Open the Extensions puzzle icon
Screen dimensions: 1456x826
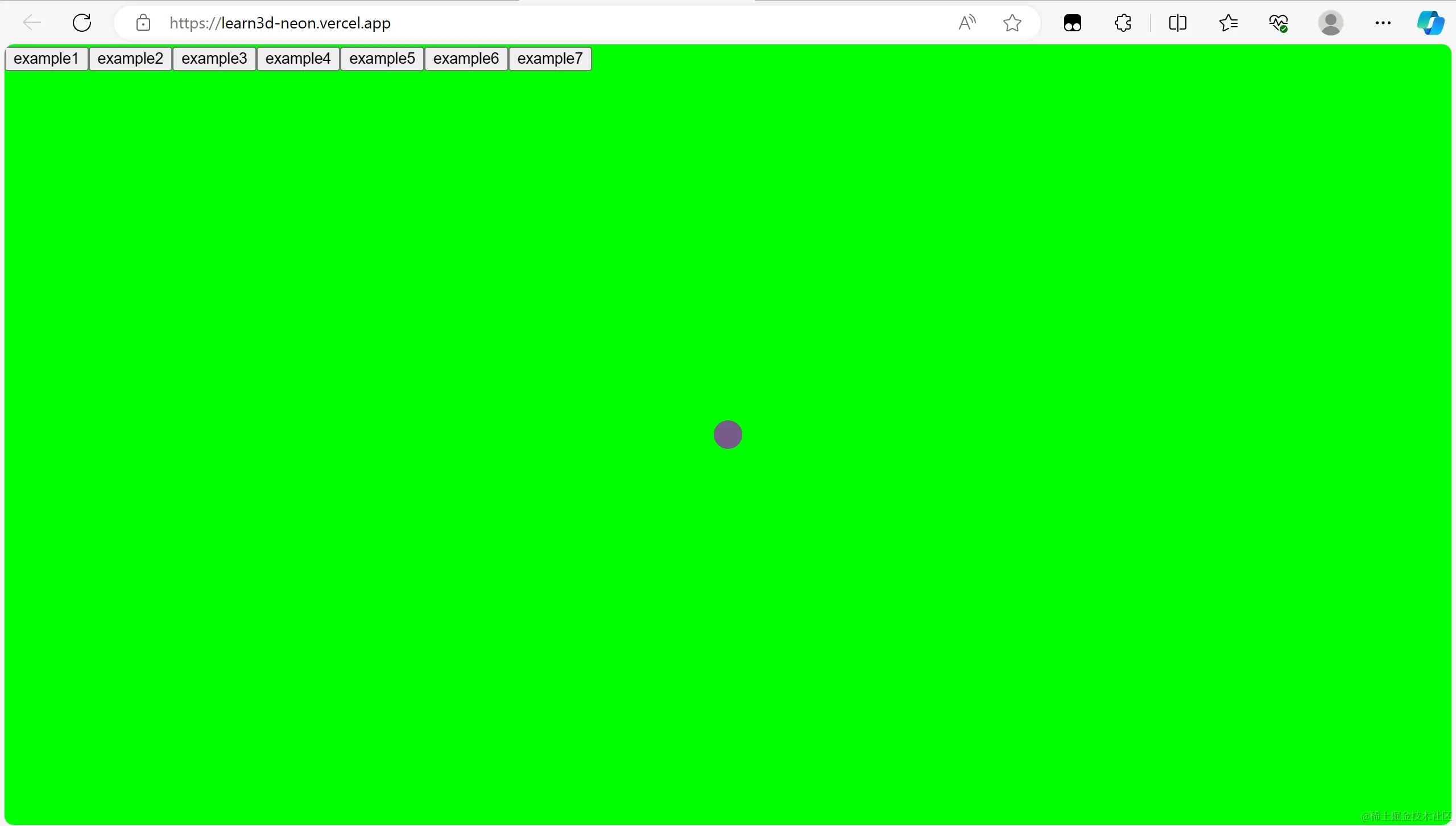(1123, 23)
